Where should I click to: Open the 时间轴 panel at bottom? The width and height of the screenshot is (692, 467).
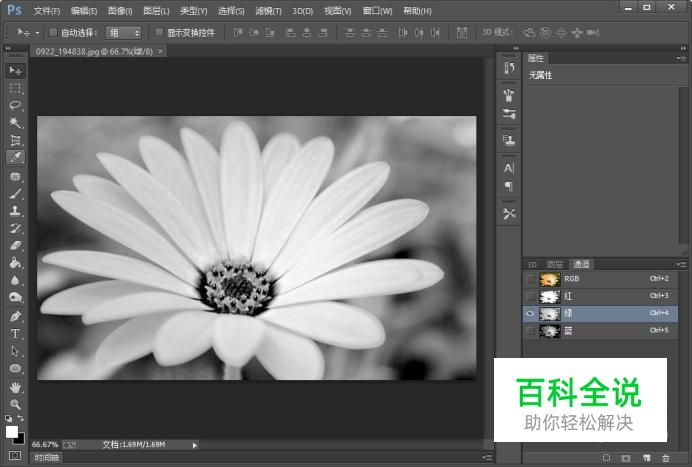(x=46, y=457)
